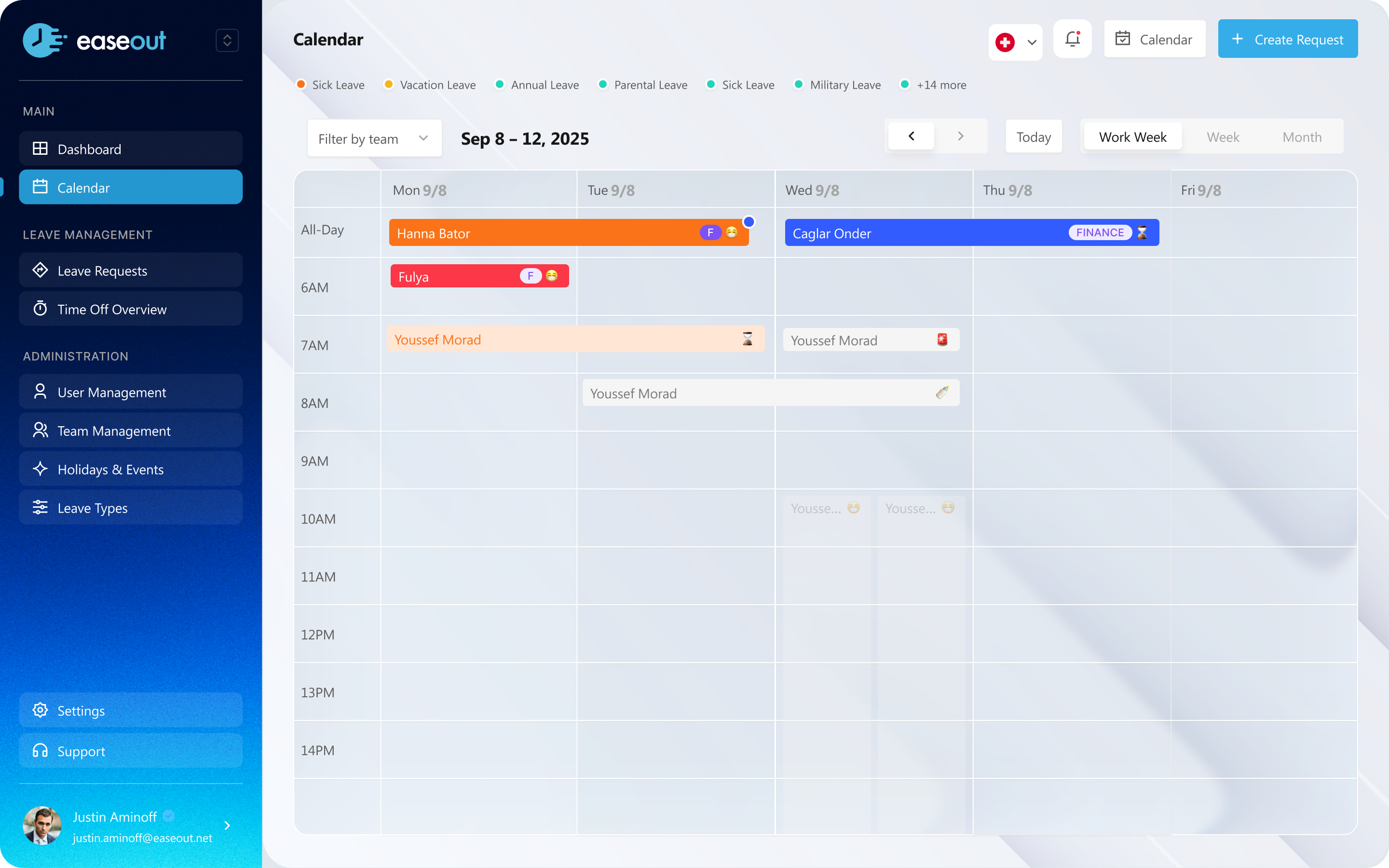Viewport: 1389px width, 868px height.
Task: Click the Team Management people icon
Action: click(40, 430)
